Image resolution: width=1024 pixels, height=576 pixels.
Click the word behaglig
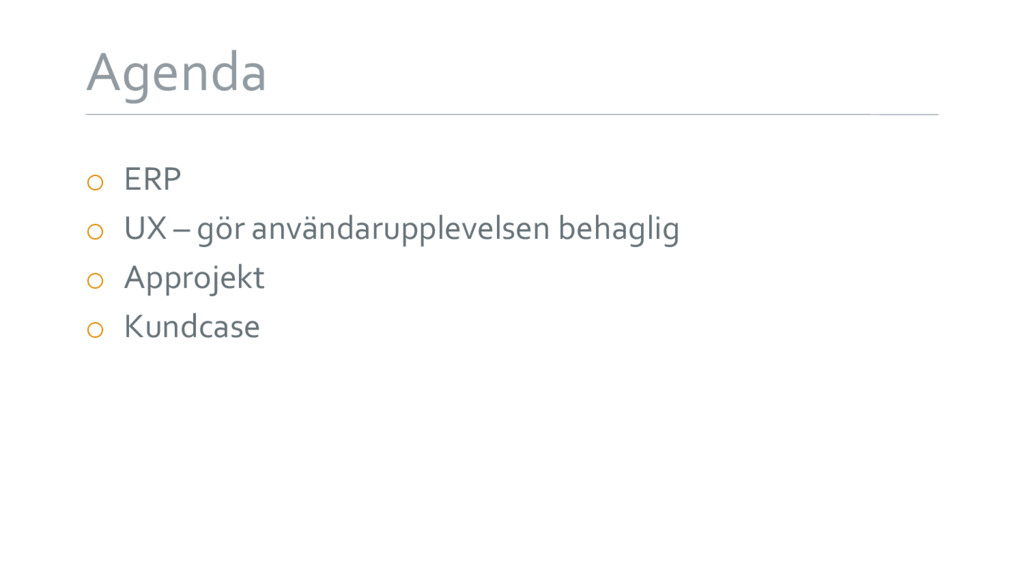618,230
